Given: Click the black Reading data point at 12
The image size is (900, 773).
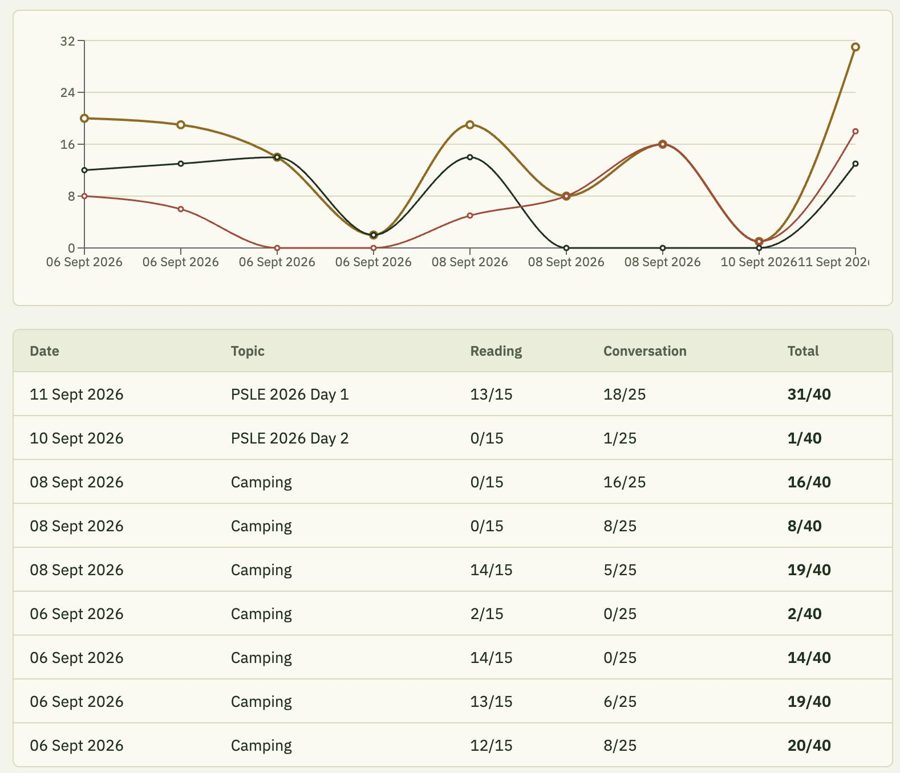Looking at the screenshot, I should [84, 170].
